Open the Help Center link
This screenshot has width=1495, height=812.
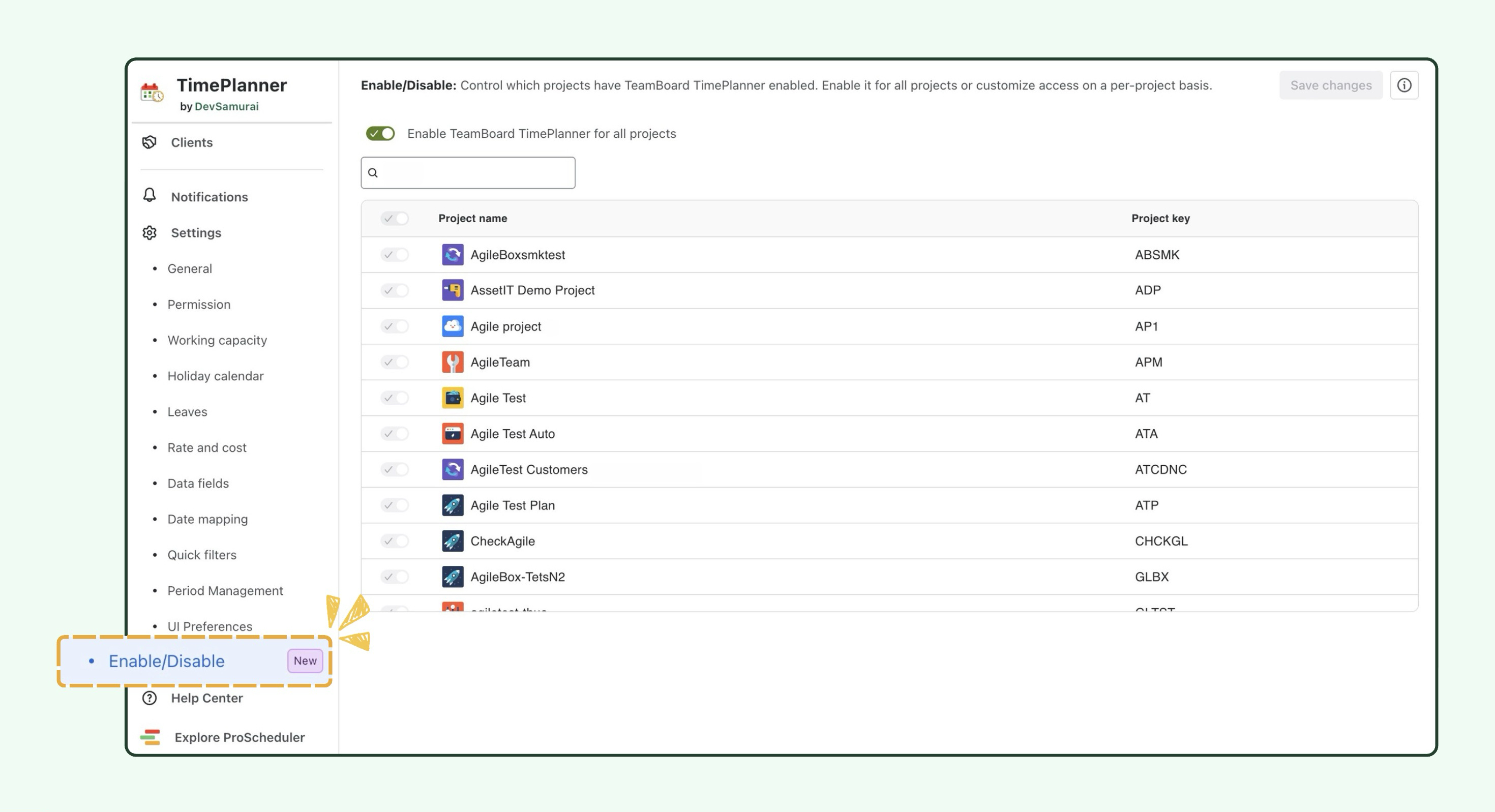(206, 698)
